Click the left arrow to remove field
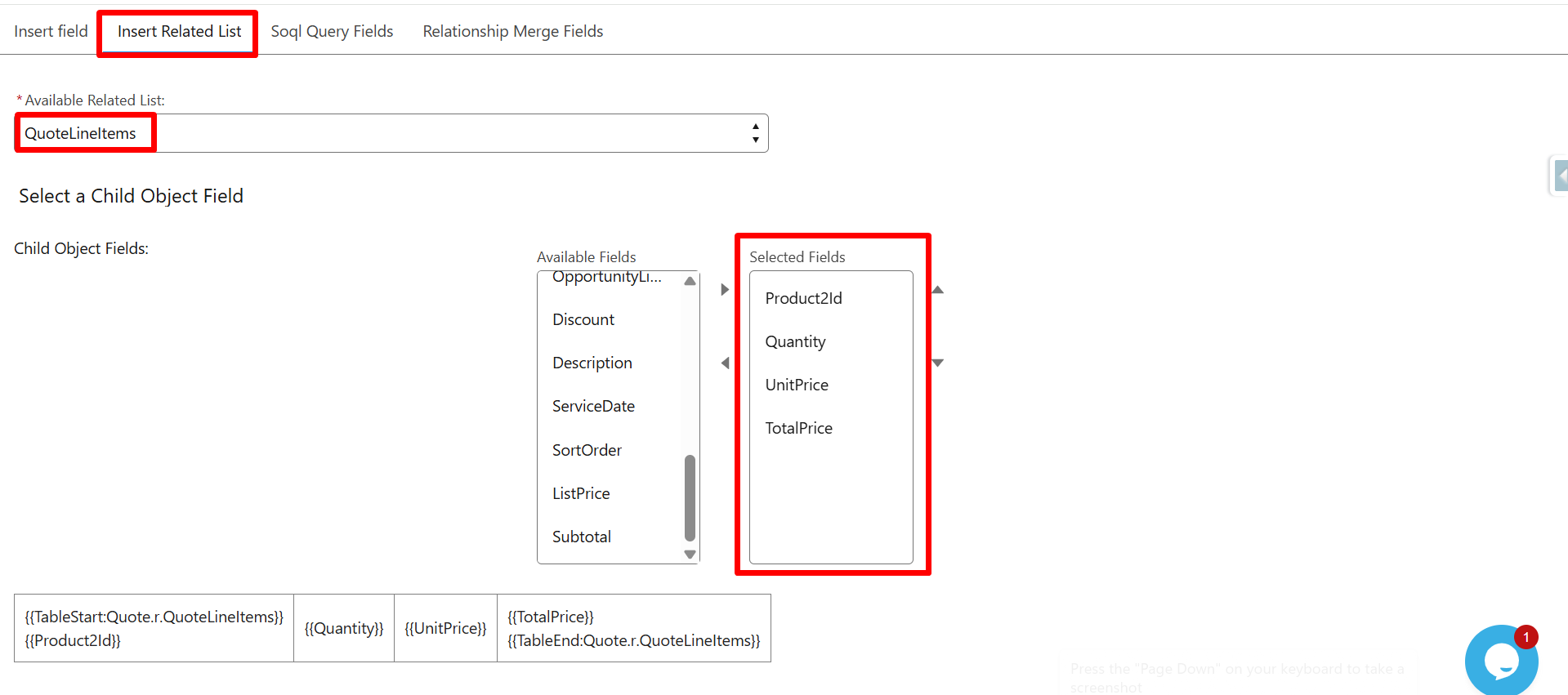Viewport: 1568px width, 695px height. (725, 363)
